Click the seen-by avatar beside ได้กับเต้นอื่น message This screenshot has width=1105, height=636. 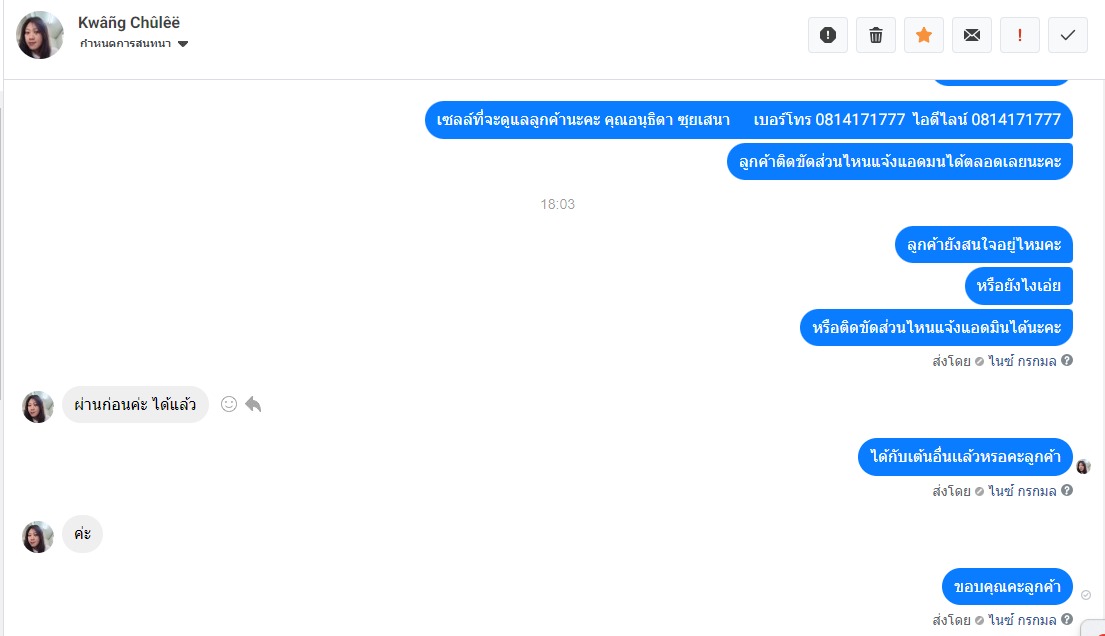click(1083, 466)
